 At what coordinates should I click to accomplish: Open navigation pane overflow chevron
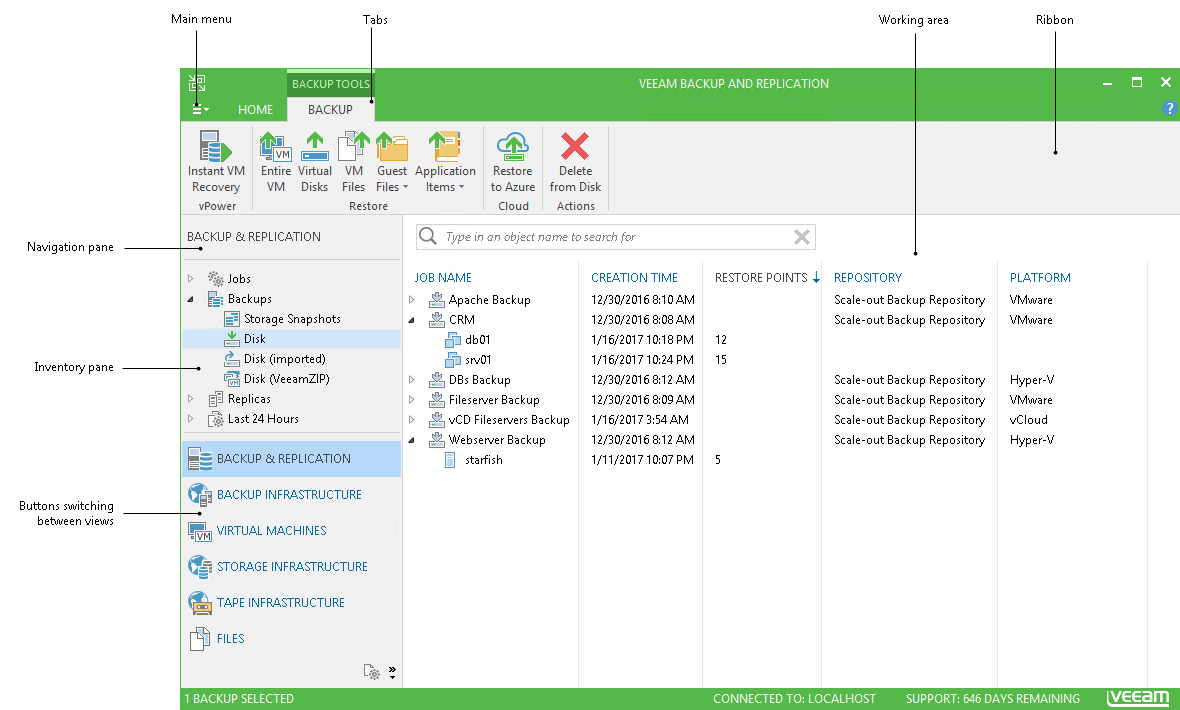392,672
